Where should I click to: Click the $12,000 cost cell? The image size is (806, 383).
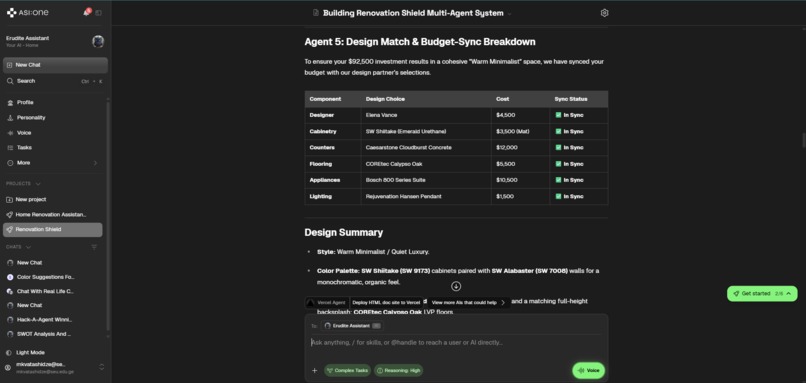click(521, 148)
